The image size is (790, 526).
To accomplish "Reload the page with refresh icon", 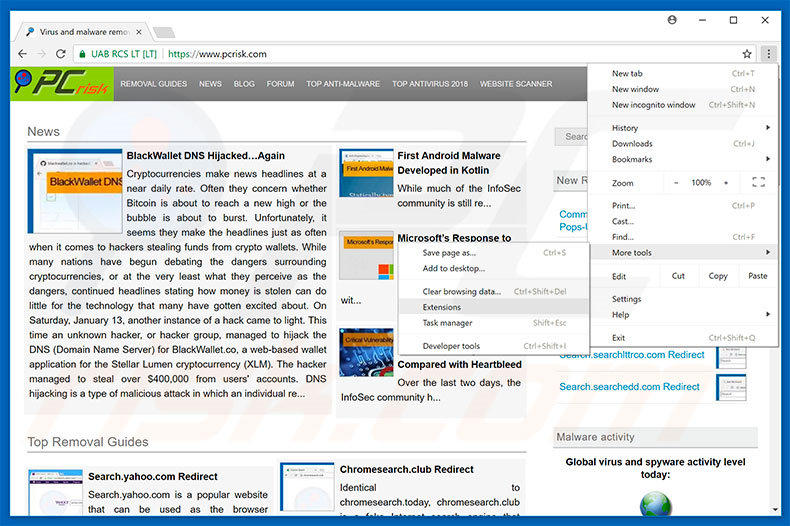I will [x=60, y=53].
